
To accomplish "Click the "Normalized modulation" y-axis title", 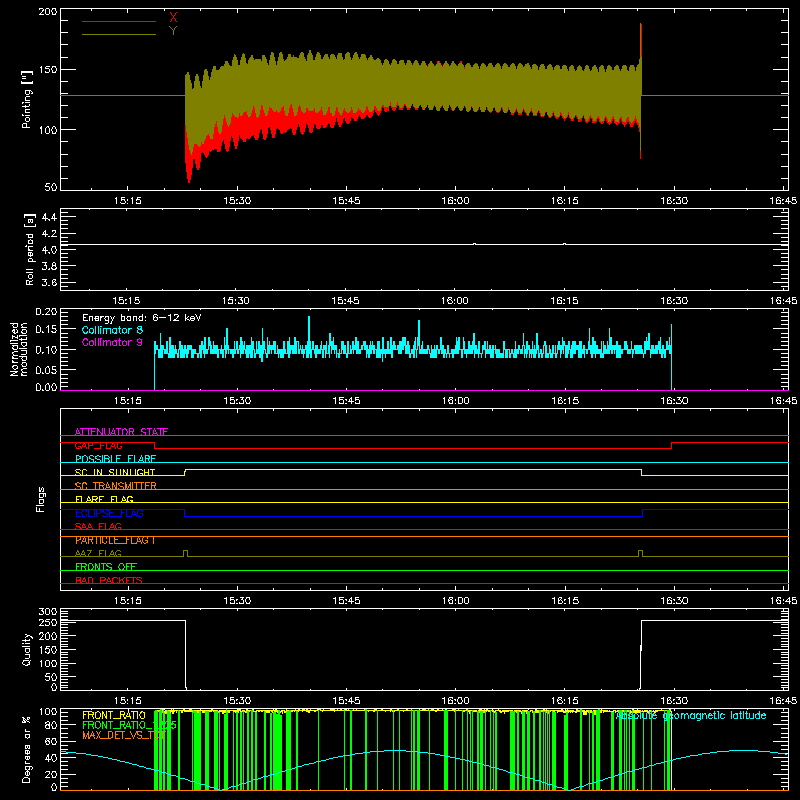I will tap(19, 349).
